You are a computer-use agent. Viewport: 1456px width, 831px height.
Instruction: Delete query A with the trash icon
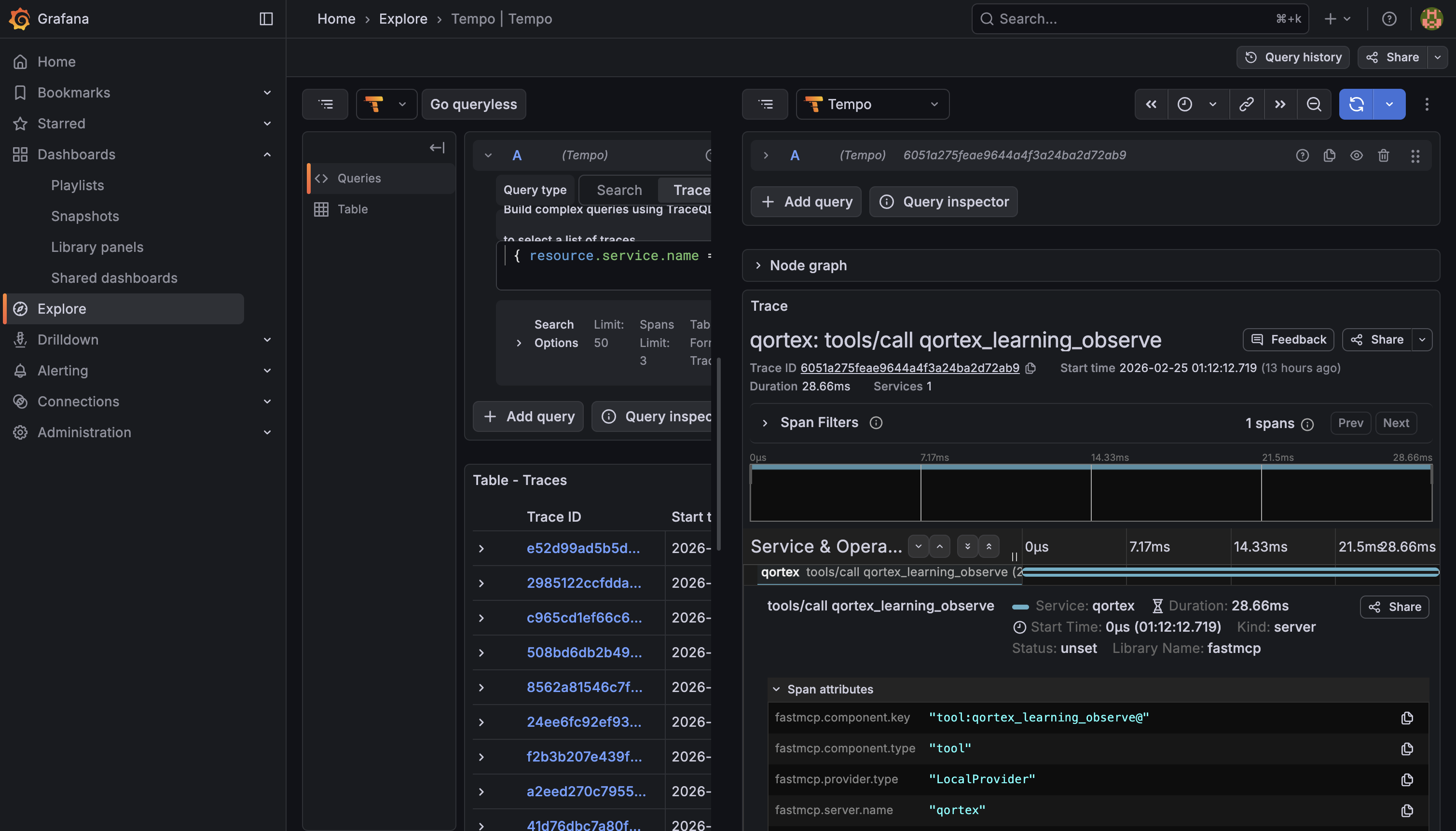tap(1384, 155)
